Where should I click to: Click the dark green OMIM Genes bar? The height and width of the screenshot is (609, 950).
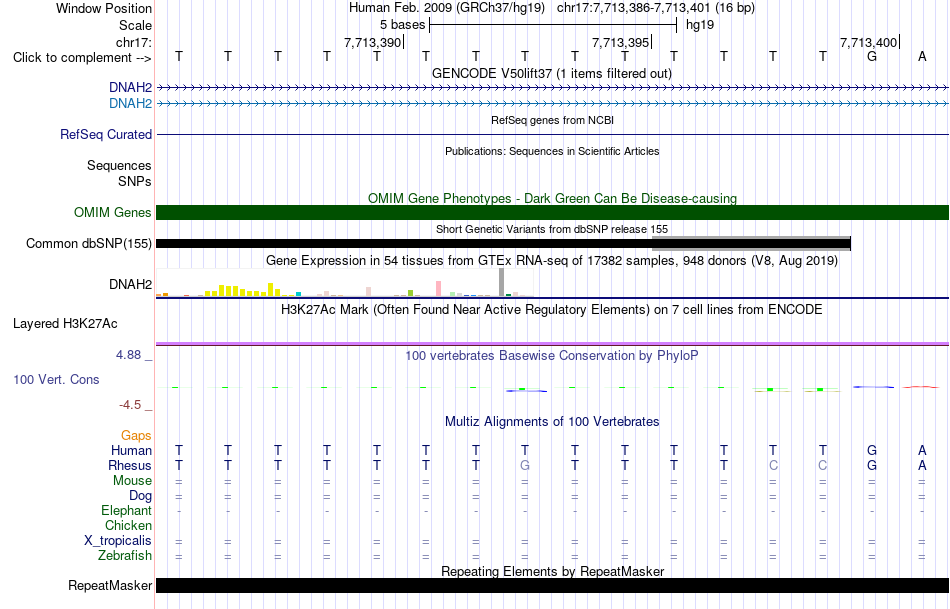(x=552, y=212)
